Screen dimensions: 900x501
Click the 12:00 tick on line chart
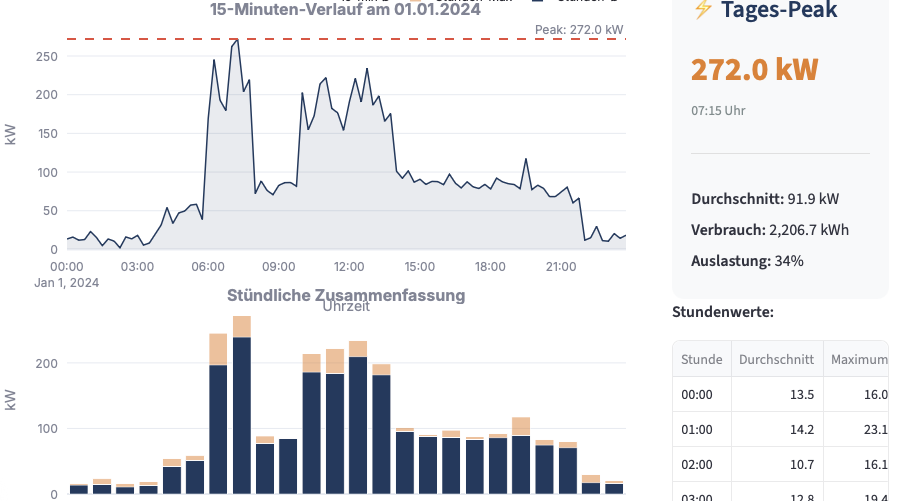[x=349, y=267]
